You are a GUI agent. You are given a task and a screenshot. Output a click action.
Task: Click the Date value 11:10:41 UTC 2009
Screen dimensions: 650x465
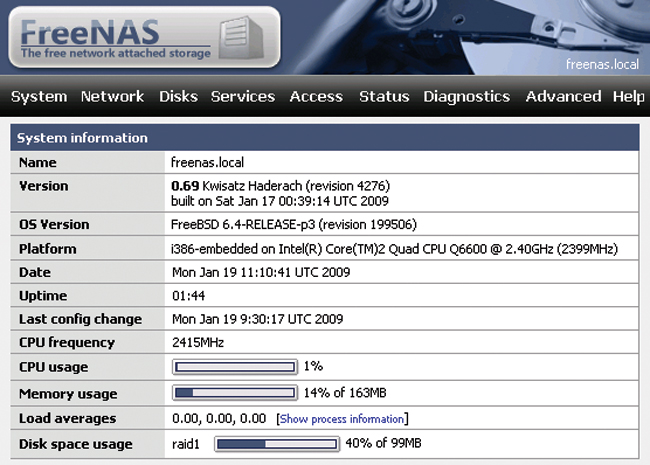click(261, 272)
